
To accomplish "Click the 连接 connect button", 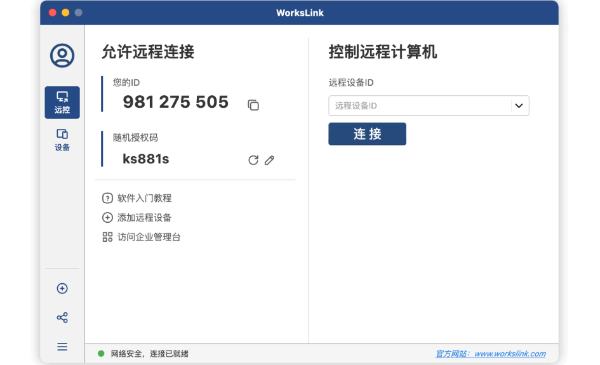I will coord(367,134).
